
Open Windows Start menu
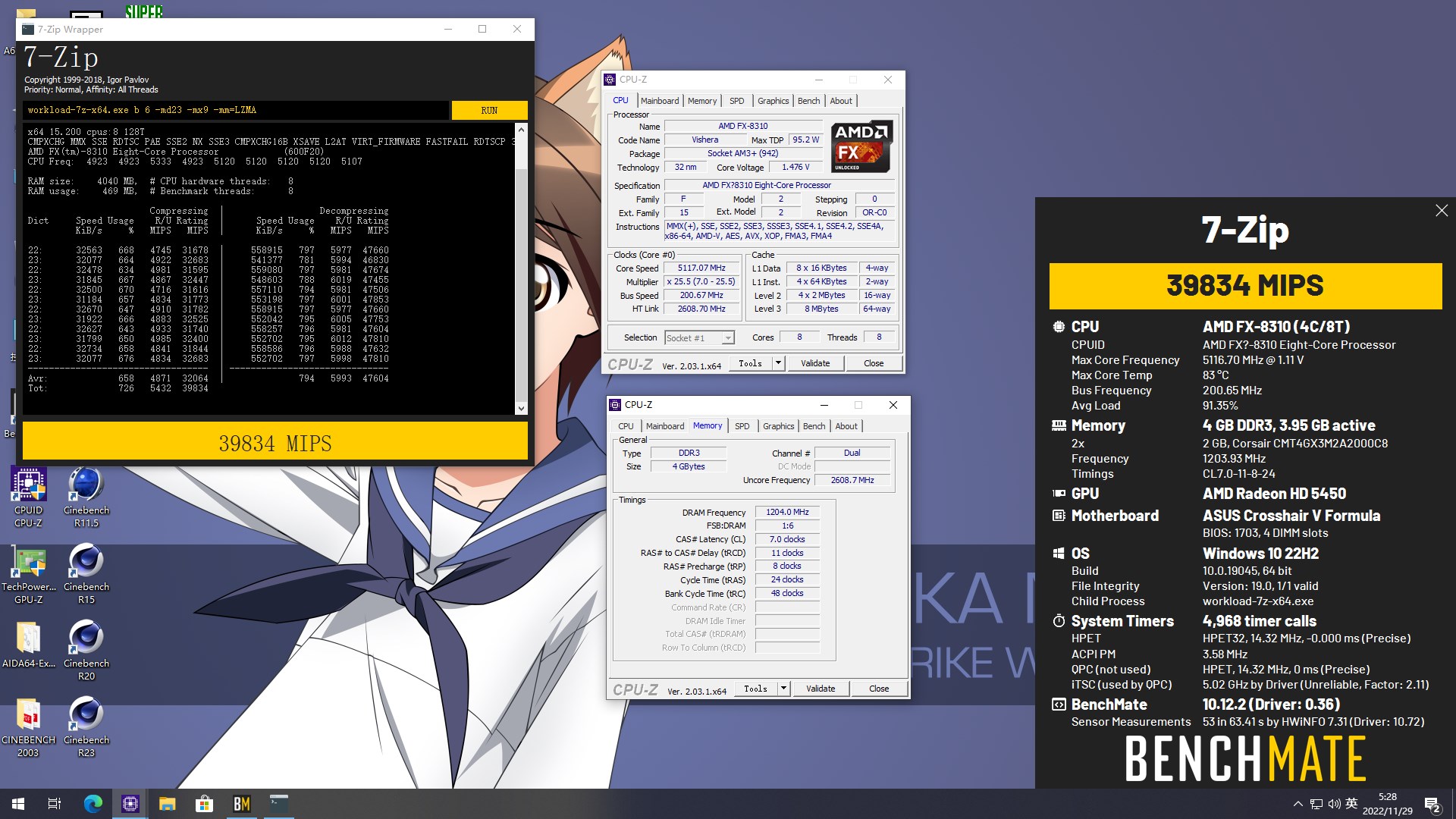pos(18,804)
